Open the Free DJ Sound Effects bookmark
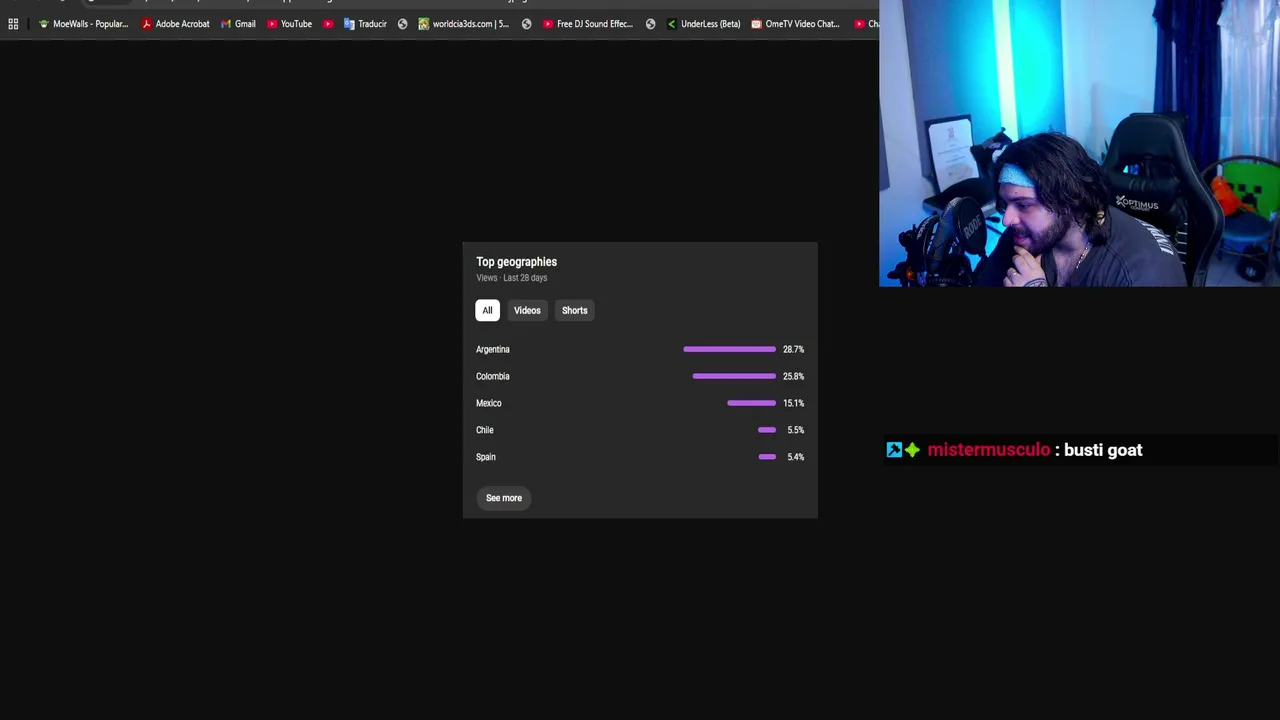The height and width of the screenshot is (720, 1280). (x=588, y=24)
